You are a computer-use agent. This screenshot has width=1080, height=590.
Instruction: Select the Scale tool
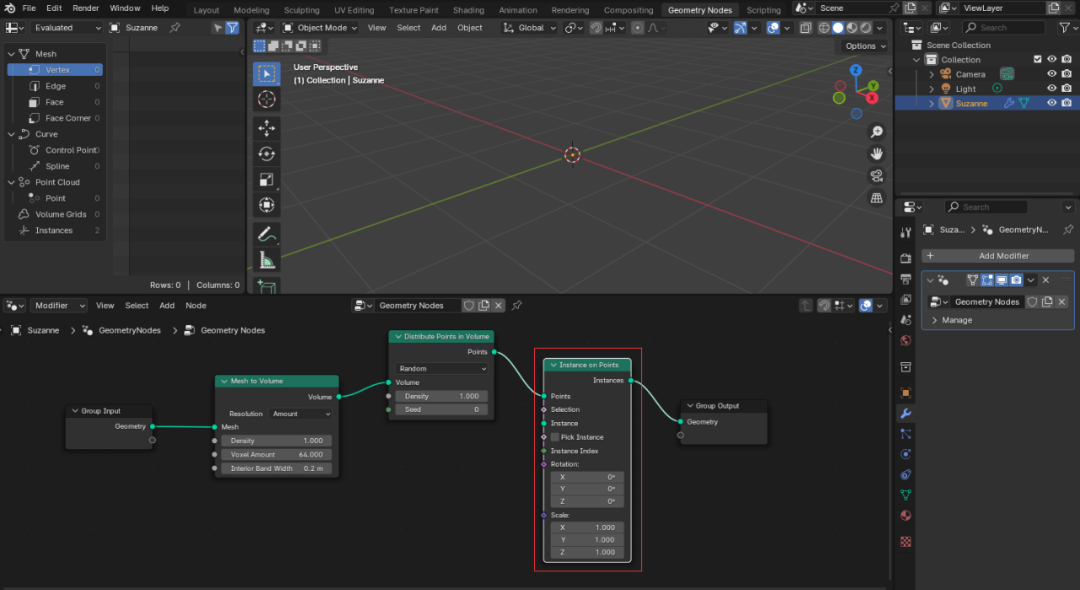[x=267, y=180]
